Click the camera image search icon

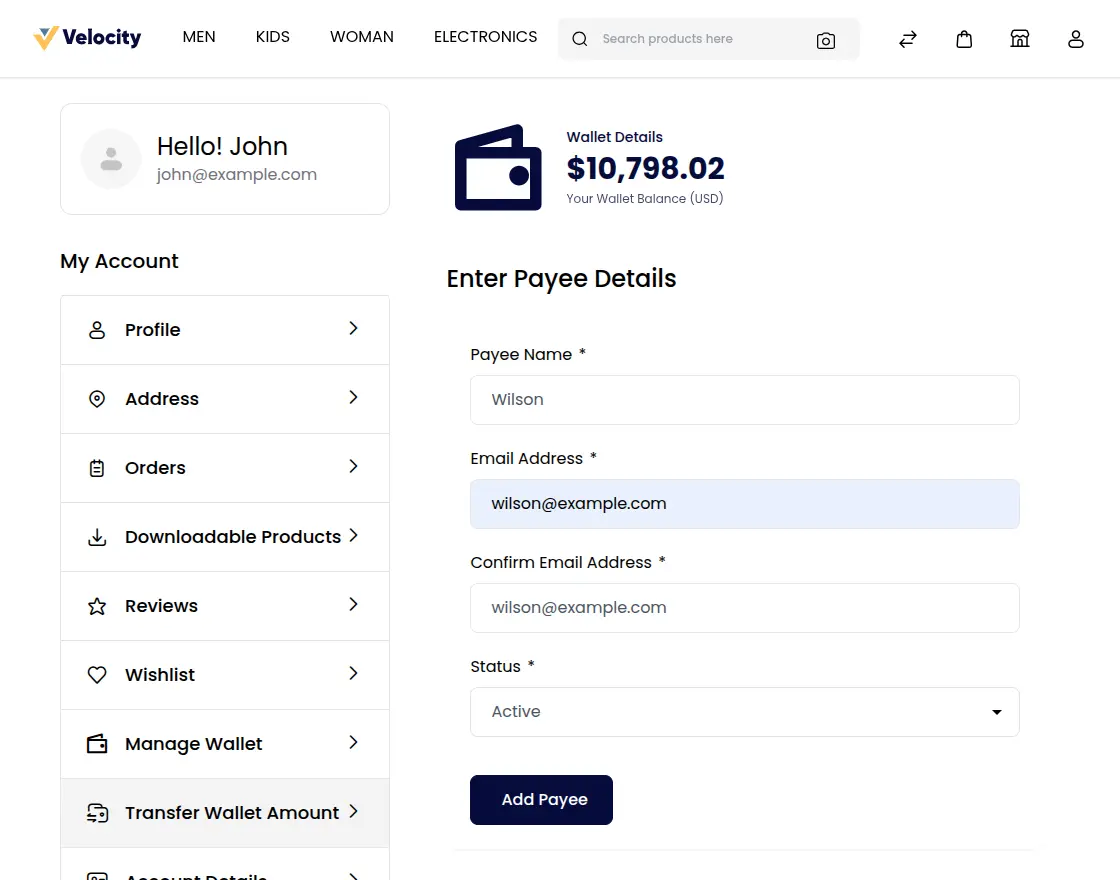click(x=826, y=40)
